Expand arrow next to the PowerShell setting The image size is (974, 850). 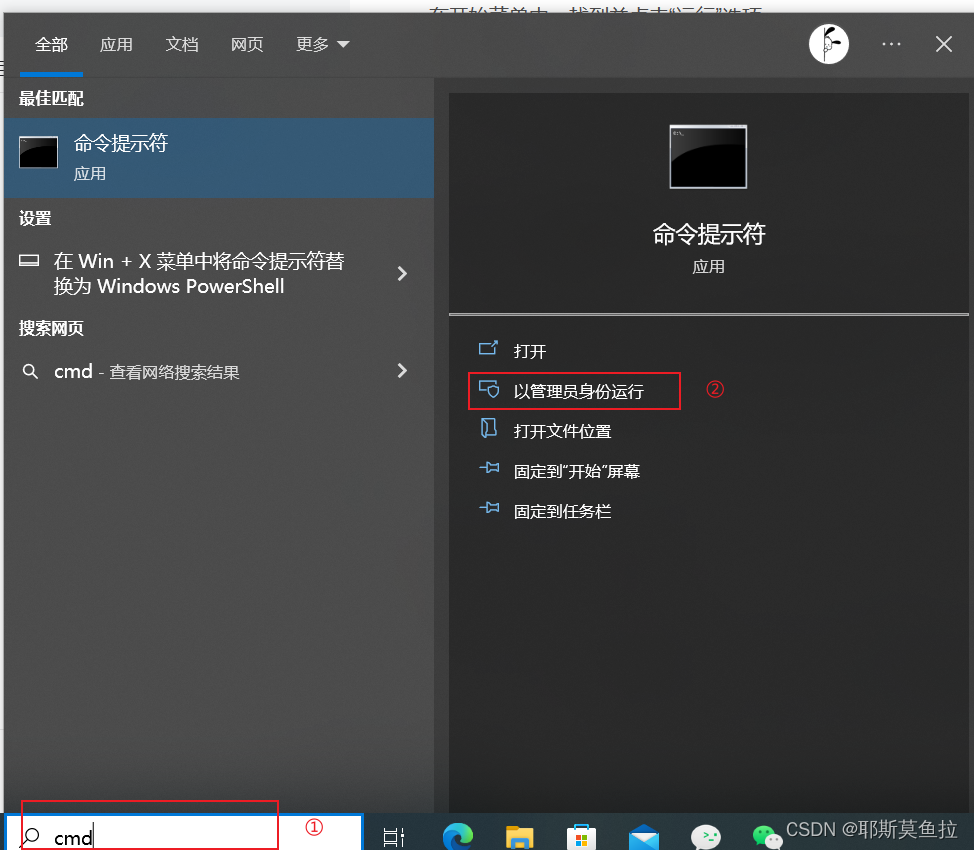point(402,273)
